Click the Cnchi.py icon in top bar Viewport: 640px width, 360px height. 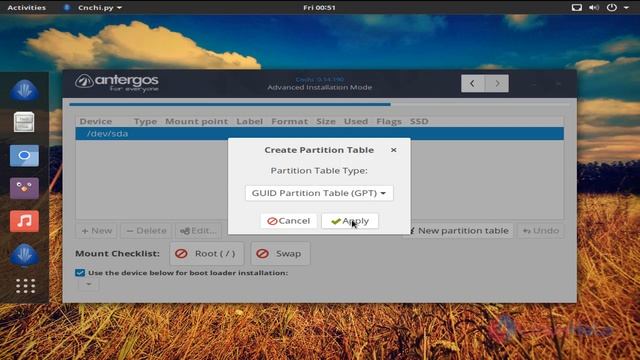coord(67,7)
